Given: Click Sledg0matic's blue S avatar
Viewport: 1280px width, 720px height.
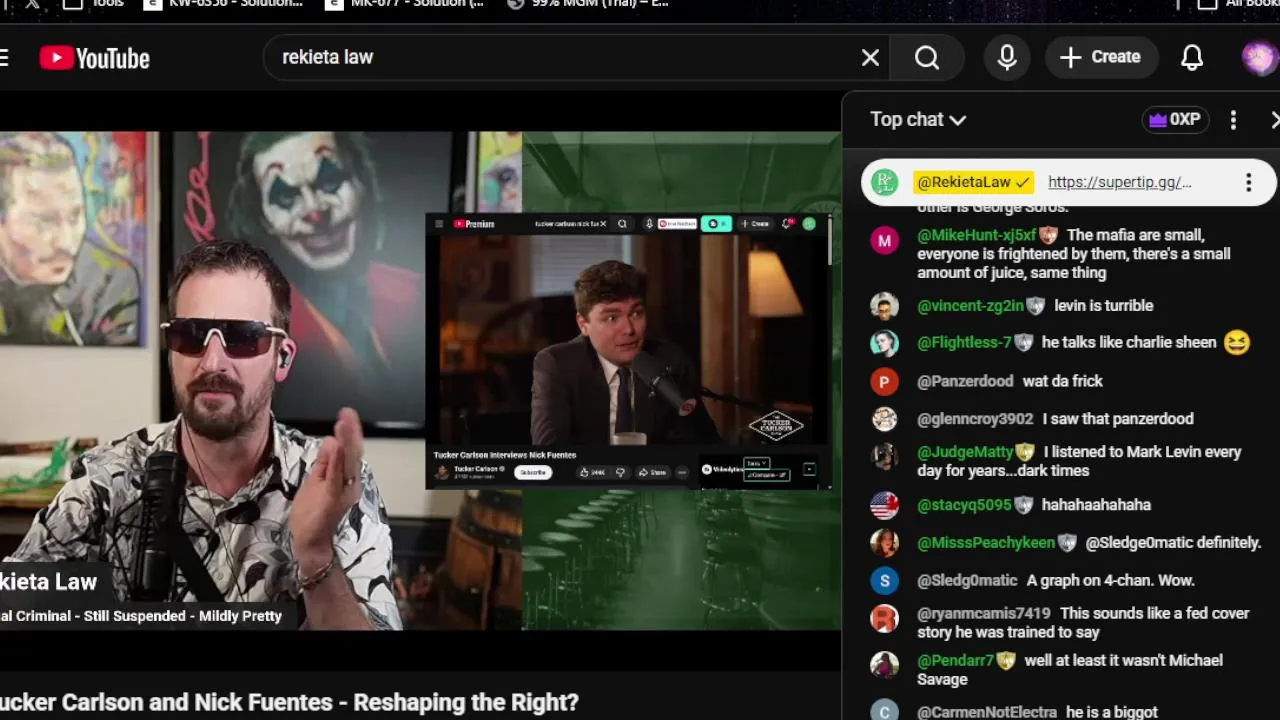Looking at the screenshot, I should 884,581.
